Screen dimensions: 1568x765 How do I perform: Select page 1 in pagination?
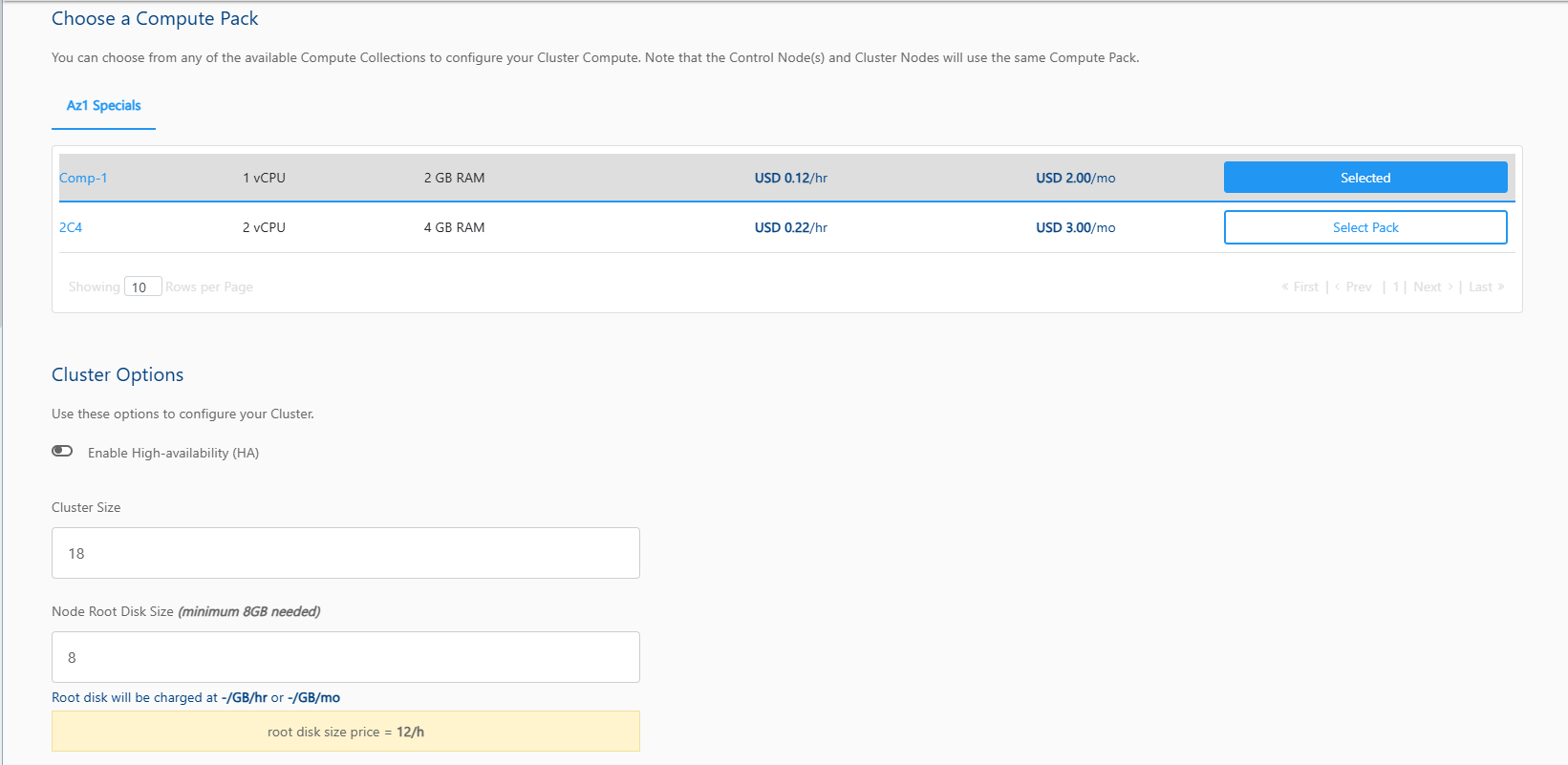[x=1396, y=287]
